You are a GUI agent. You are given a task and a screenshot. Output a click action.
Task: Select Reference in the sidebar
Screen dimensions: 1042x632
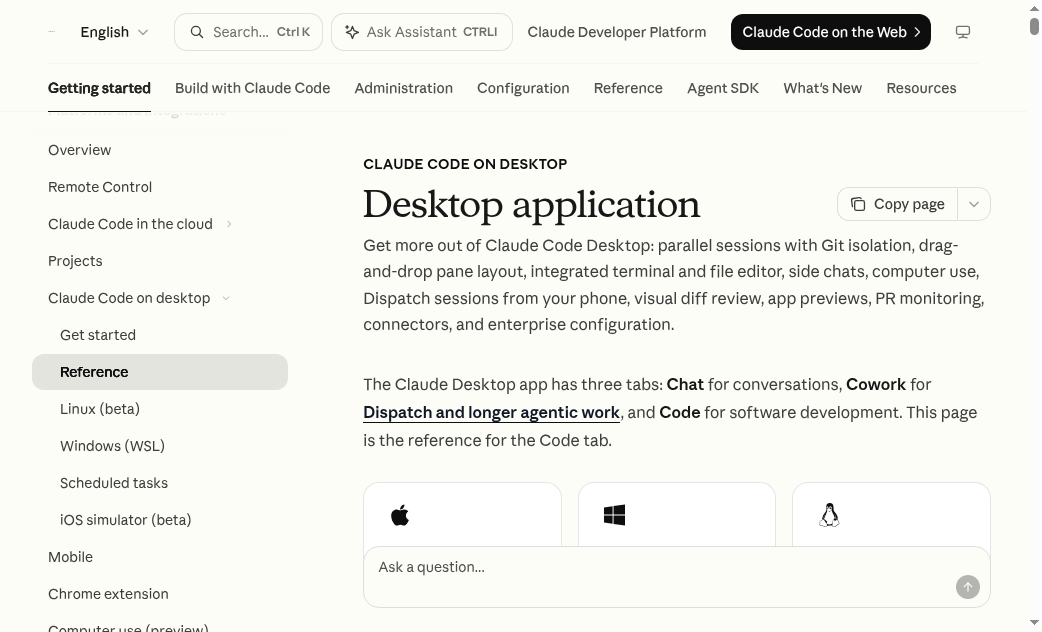[159, 372]
